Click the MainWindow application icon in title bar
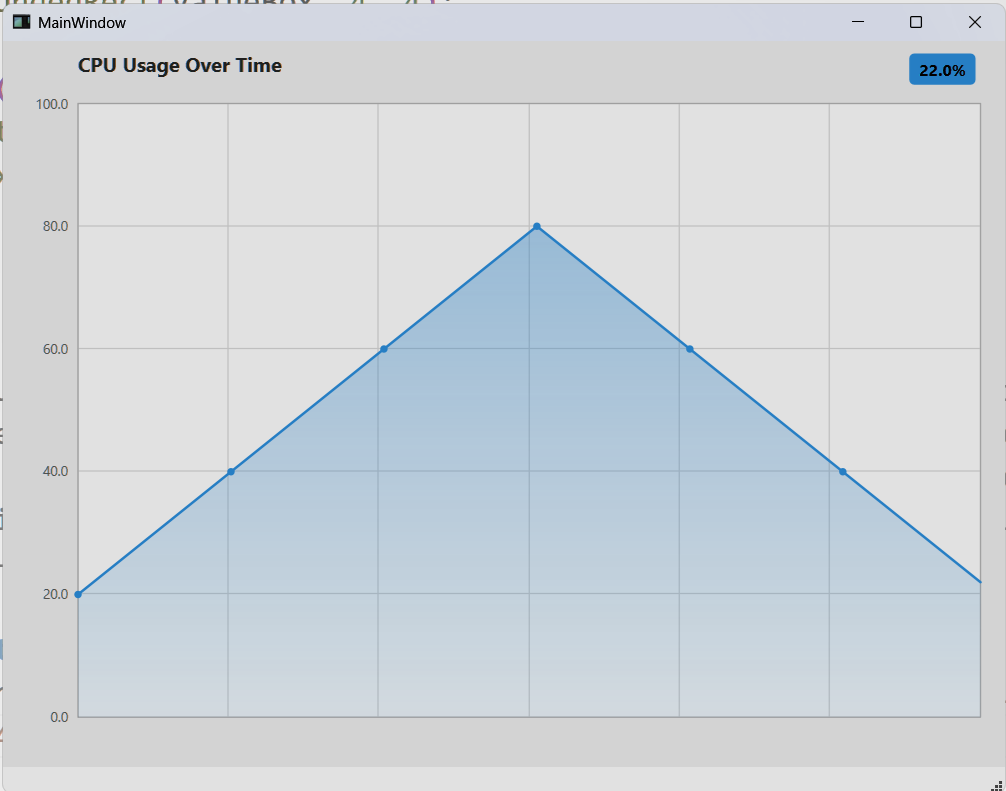This screenshot has height=791, width=1006. (20, 21)
